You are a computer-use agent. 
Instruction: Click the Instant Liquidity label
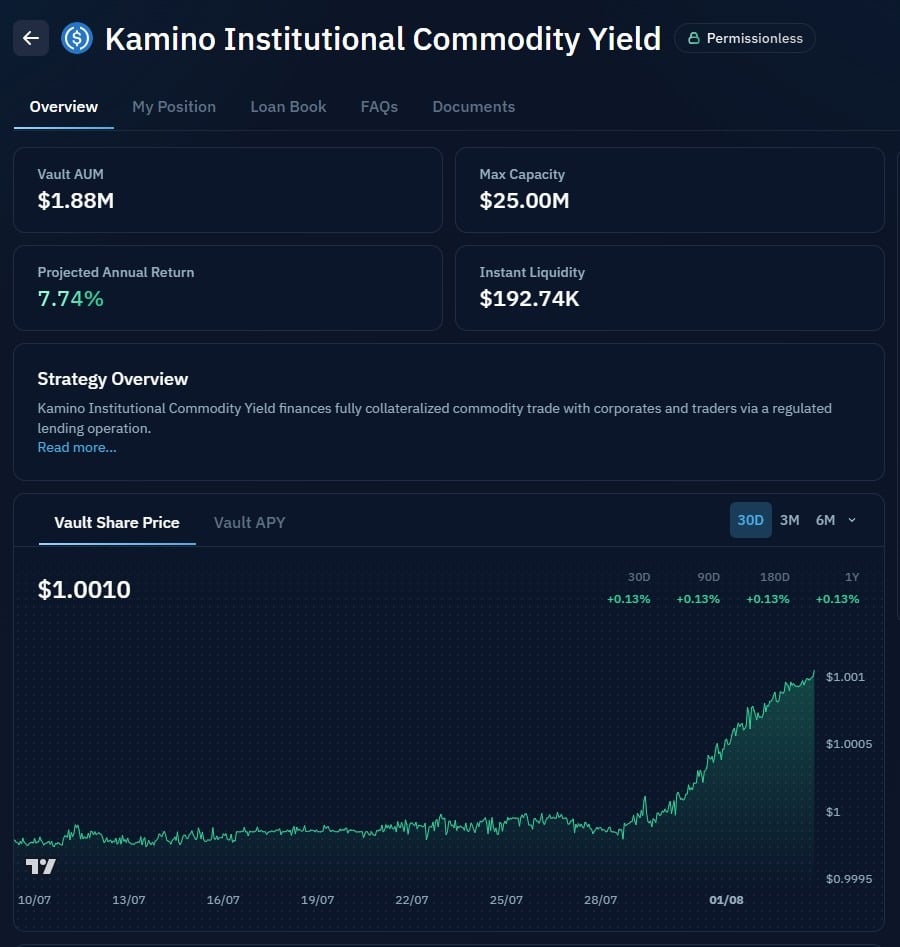coord(532,272)
